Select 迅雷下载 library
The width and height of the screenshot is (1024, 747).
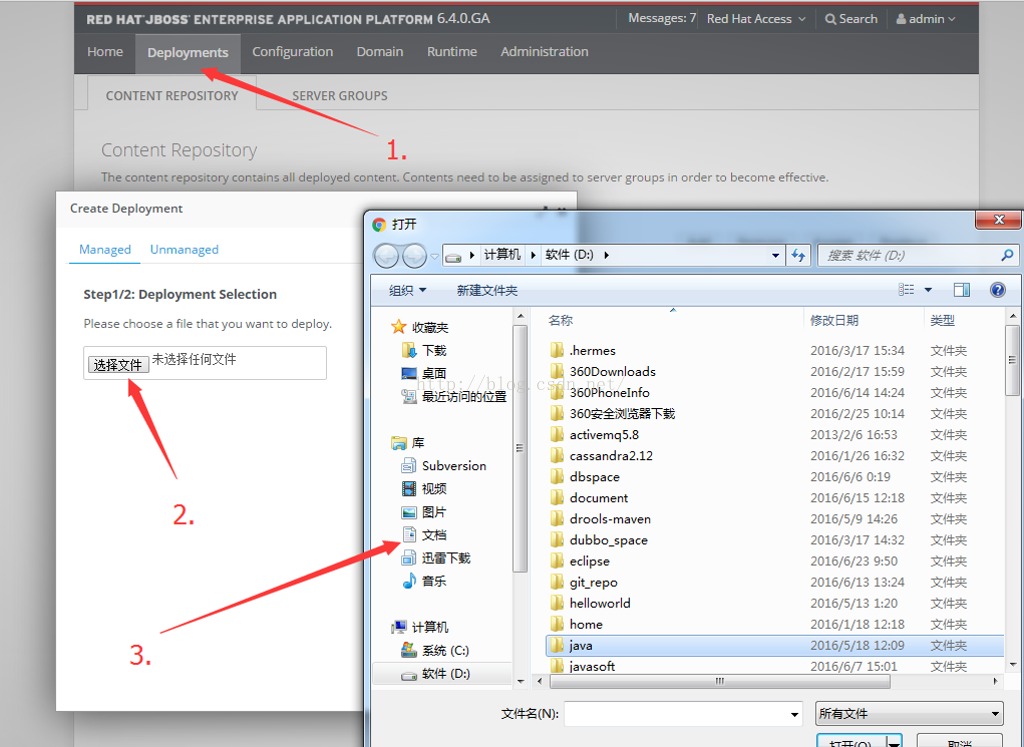point(436,558)
